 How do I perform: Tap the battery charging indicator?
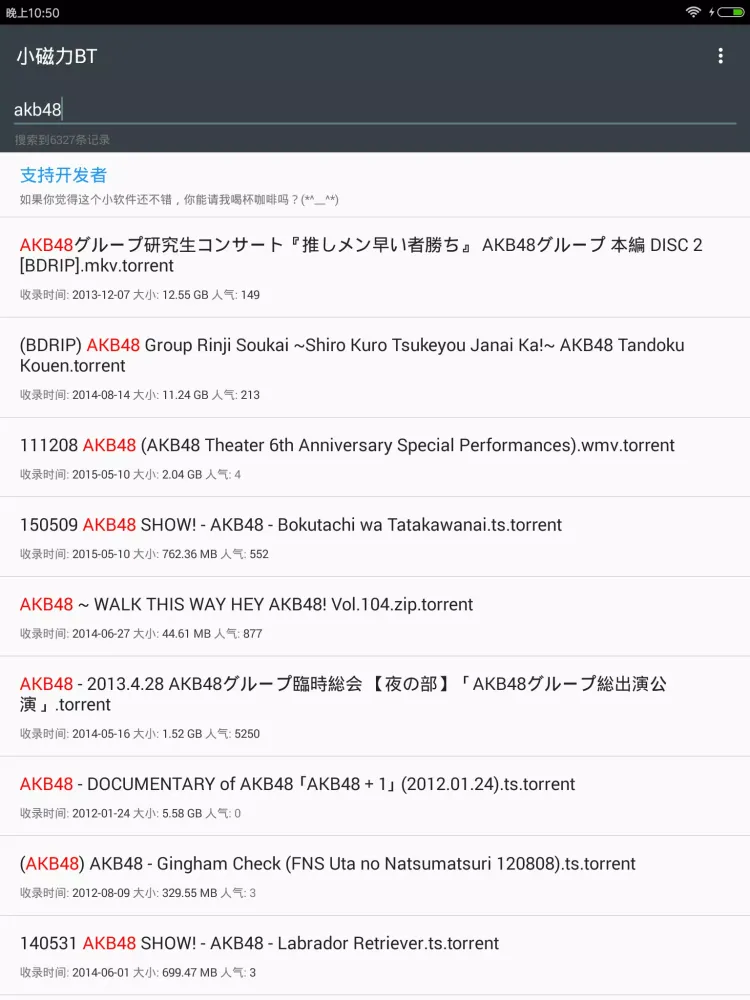[x=726, y=12]
